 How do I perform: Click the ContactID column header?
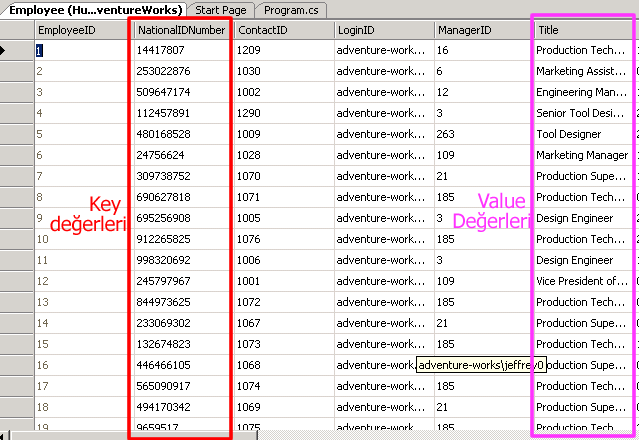(x=283, y=30)
